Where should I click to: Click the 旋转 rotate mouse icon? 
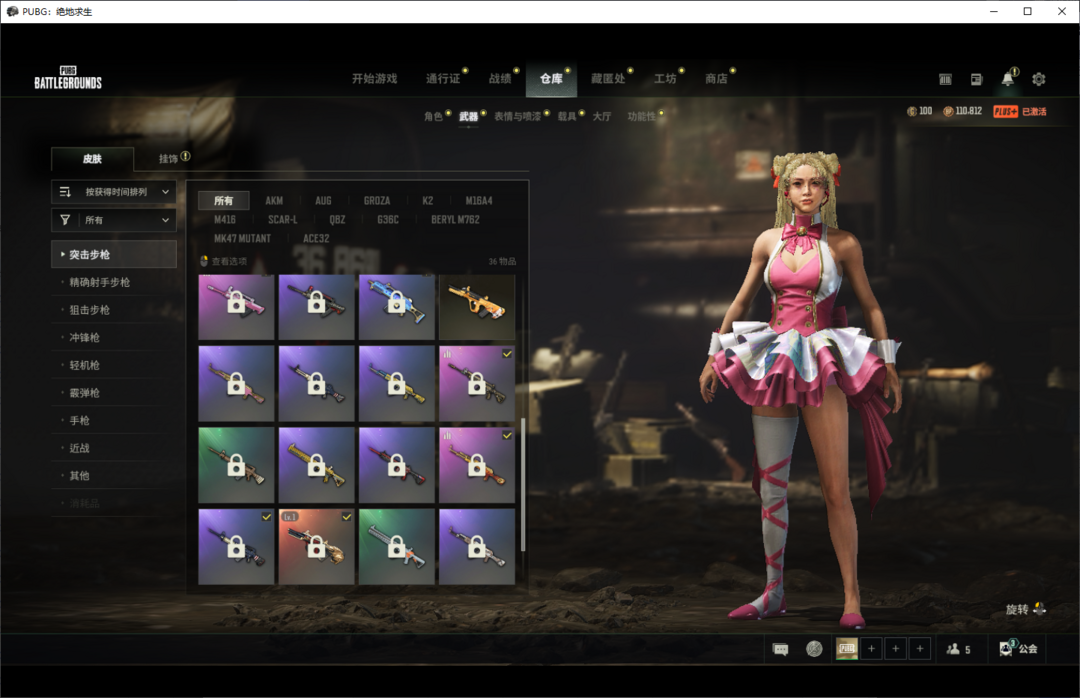pyautogui.click(x=1039, y=608)
